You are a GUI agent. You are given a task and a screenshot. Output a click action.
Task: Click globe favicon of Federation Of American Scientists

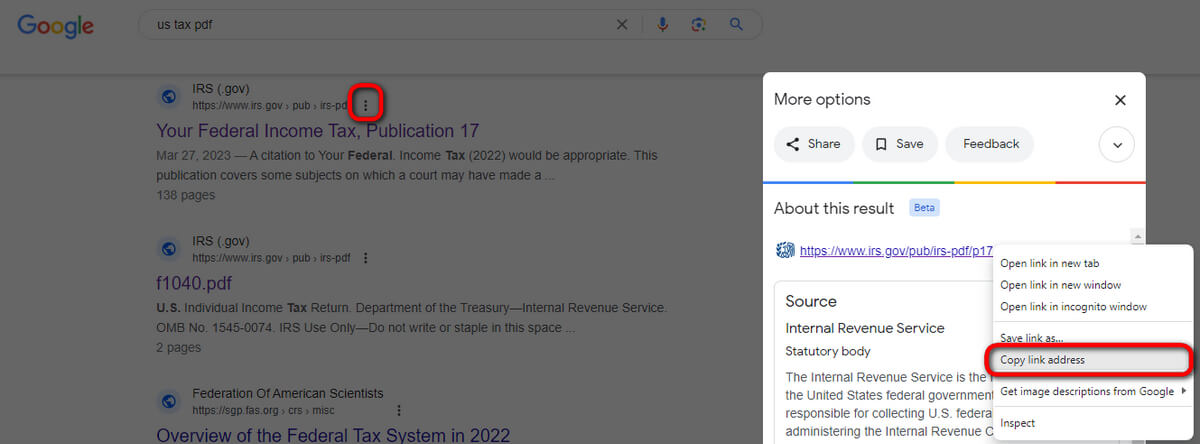coord(169,401)
